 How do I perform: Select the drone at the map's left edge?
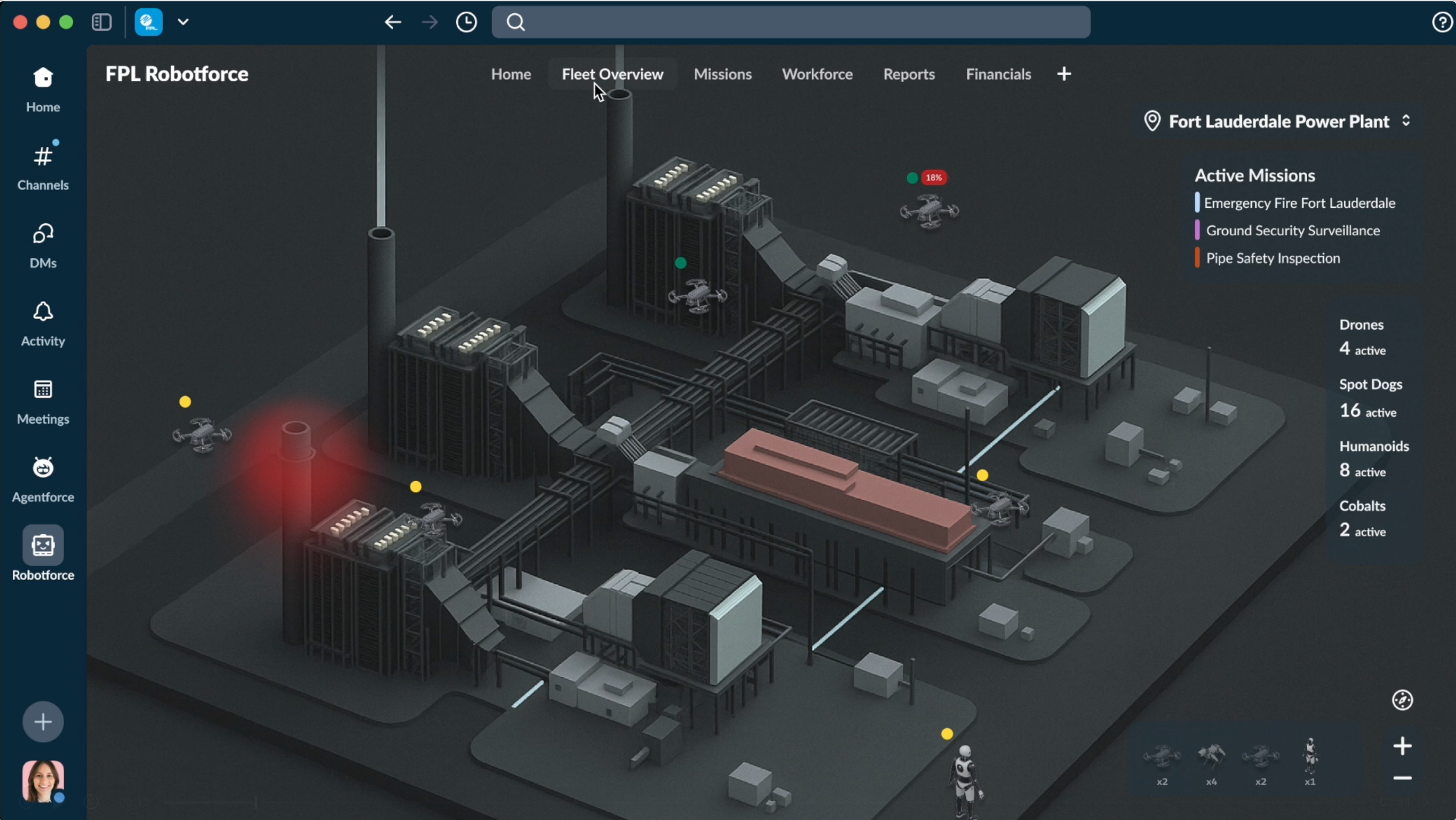point(202,434)
